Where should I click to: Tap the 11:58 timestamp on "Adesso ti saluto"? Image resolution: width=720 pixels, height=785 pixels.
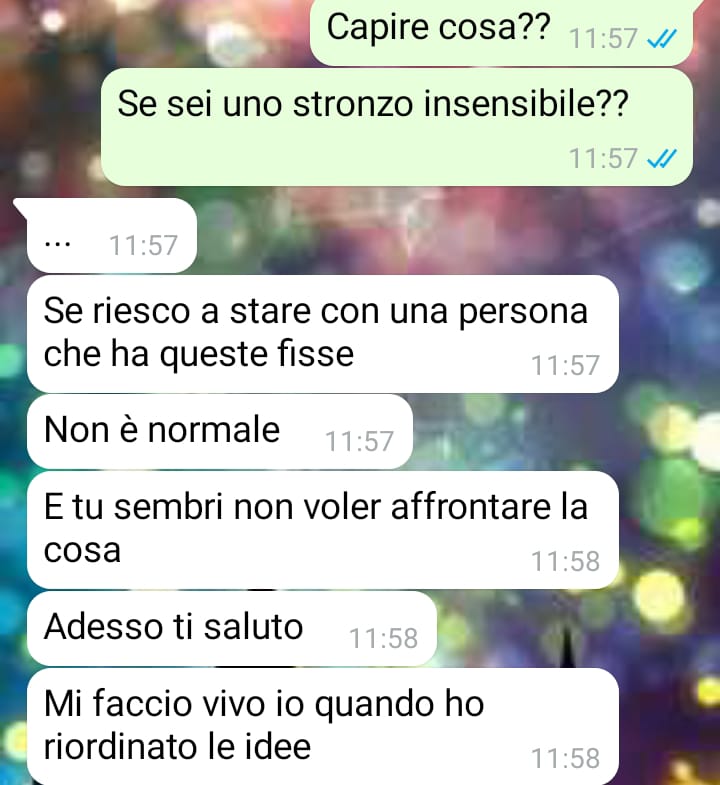pyautogui.click(x=383, y=638)
